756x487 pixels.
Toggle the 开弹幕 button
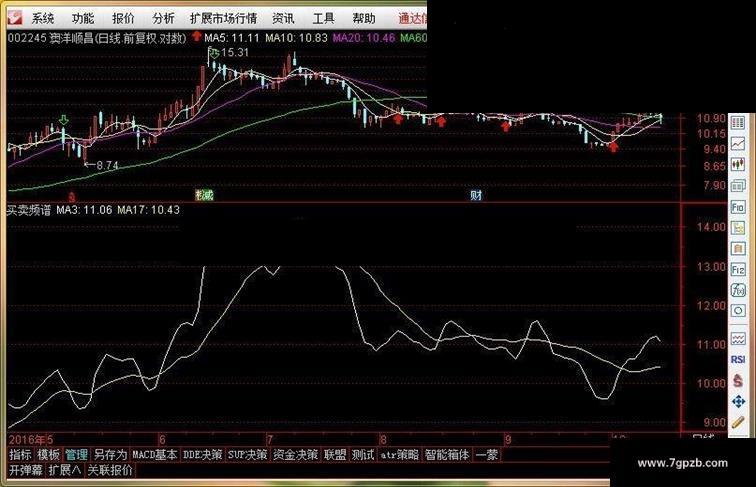pyautogui.click(x=26, y=470)
